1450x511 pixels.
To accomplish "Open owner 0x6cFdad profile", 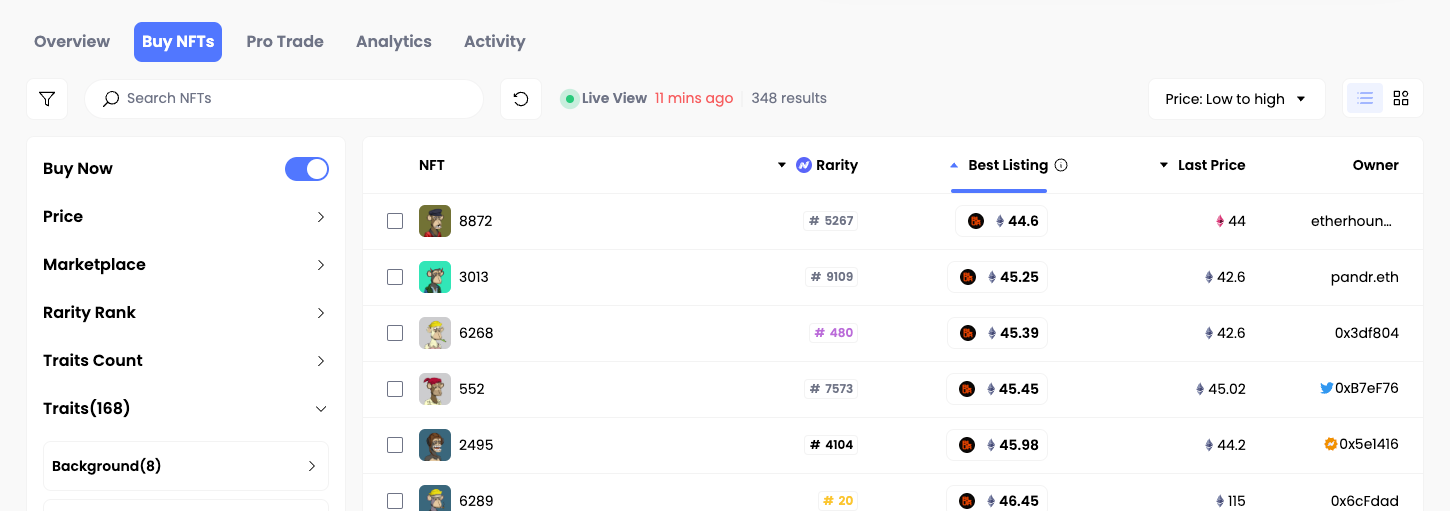I will point(1365,501).
